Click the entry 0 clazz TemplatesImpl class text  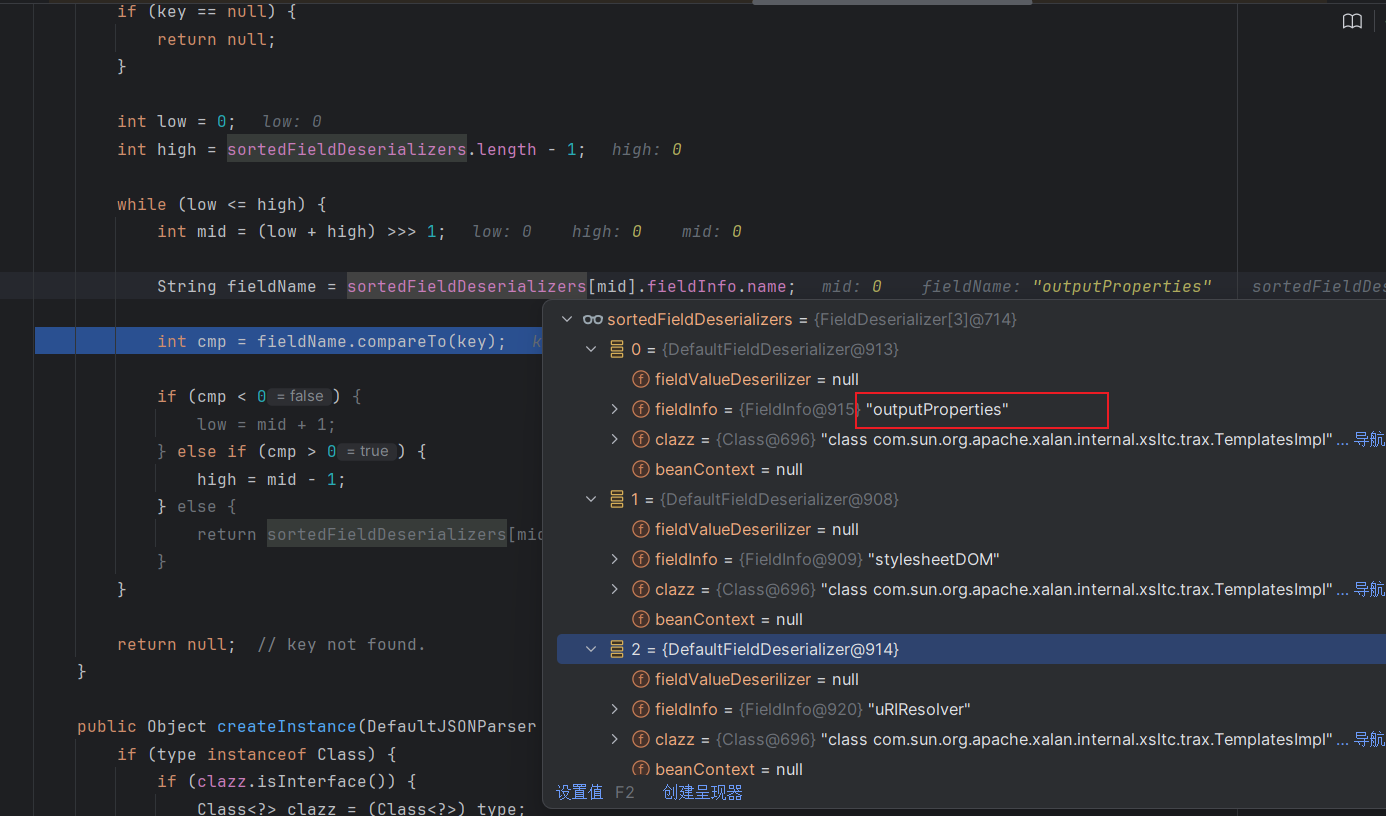(1077, 439)
